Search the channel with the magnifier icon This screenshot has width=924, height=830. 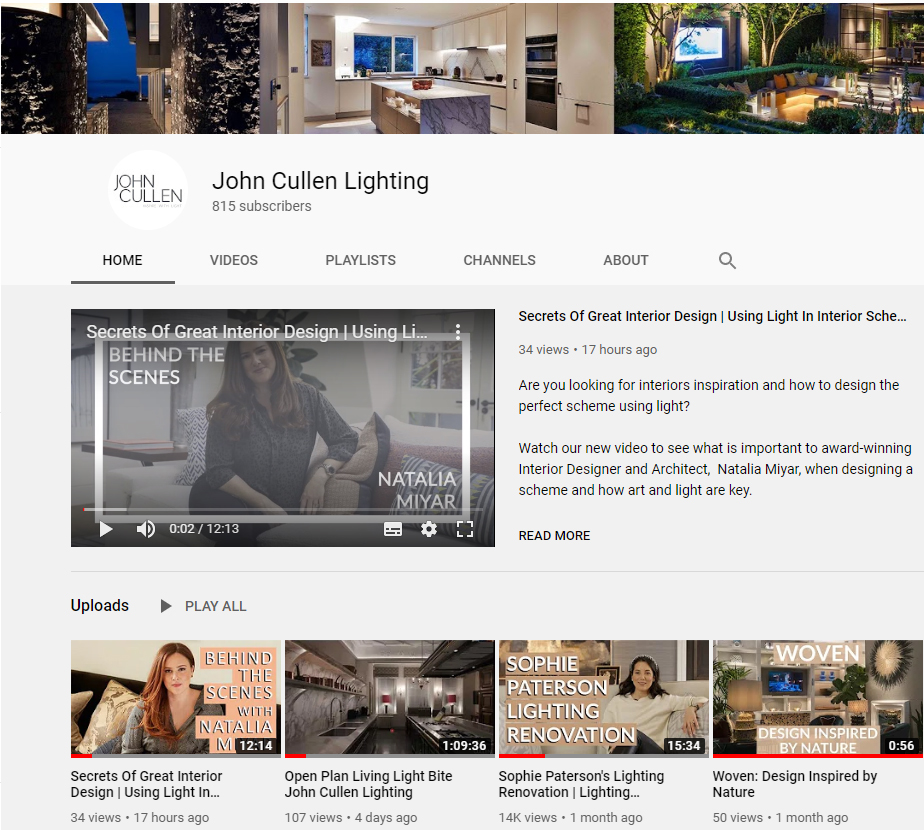[x=727, y=260]
